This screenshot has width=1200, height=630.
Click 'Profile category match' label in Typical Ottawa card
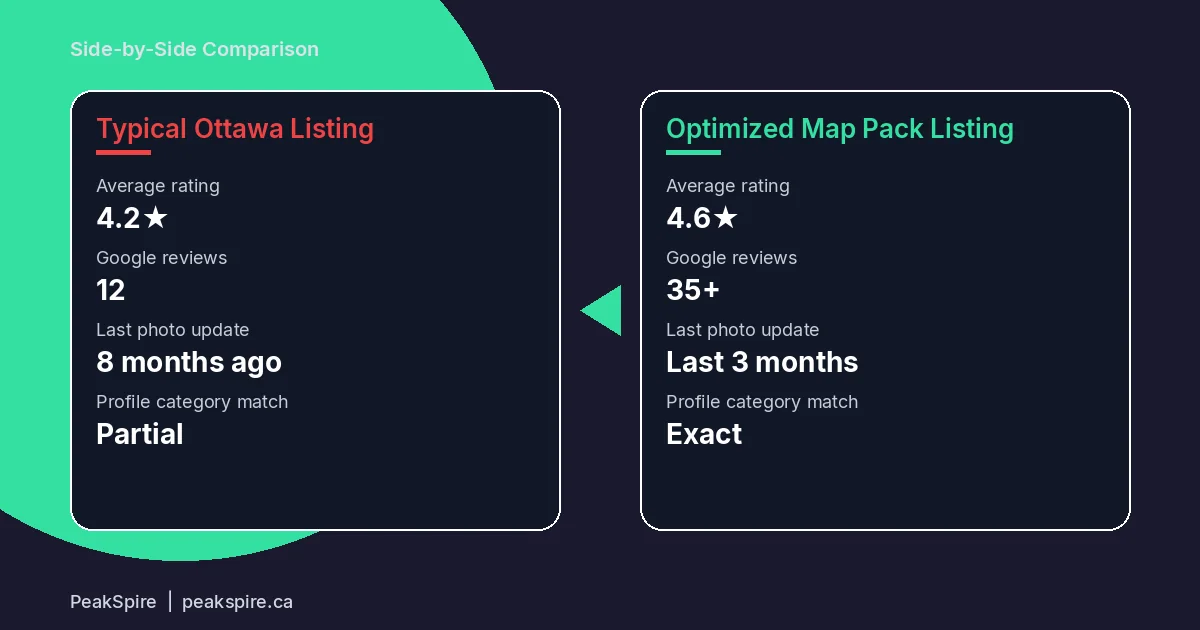192,402
